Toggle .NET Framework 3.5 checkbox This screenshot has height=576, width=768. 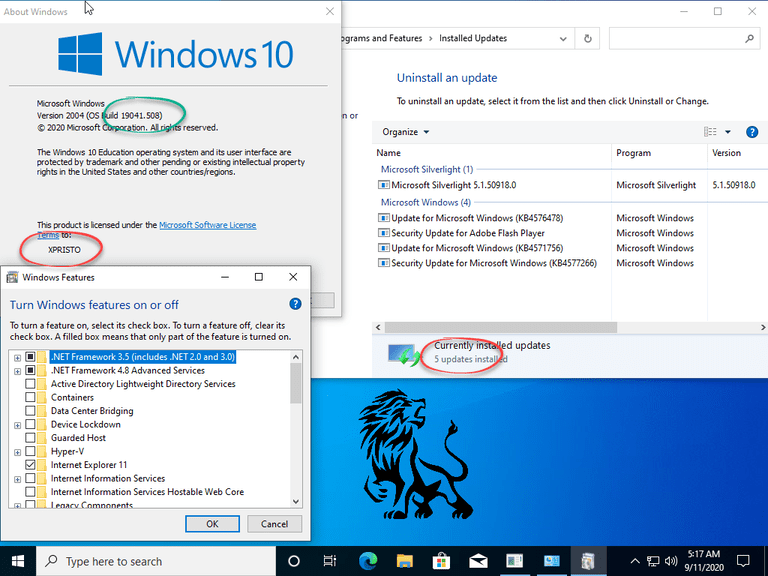pyautogui.click(x=30, y=357)
